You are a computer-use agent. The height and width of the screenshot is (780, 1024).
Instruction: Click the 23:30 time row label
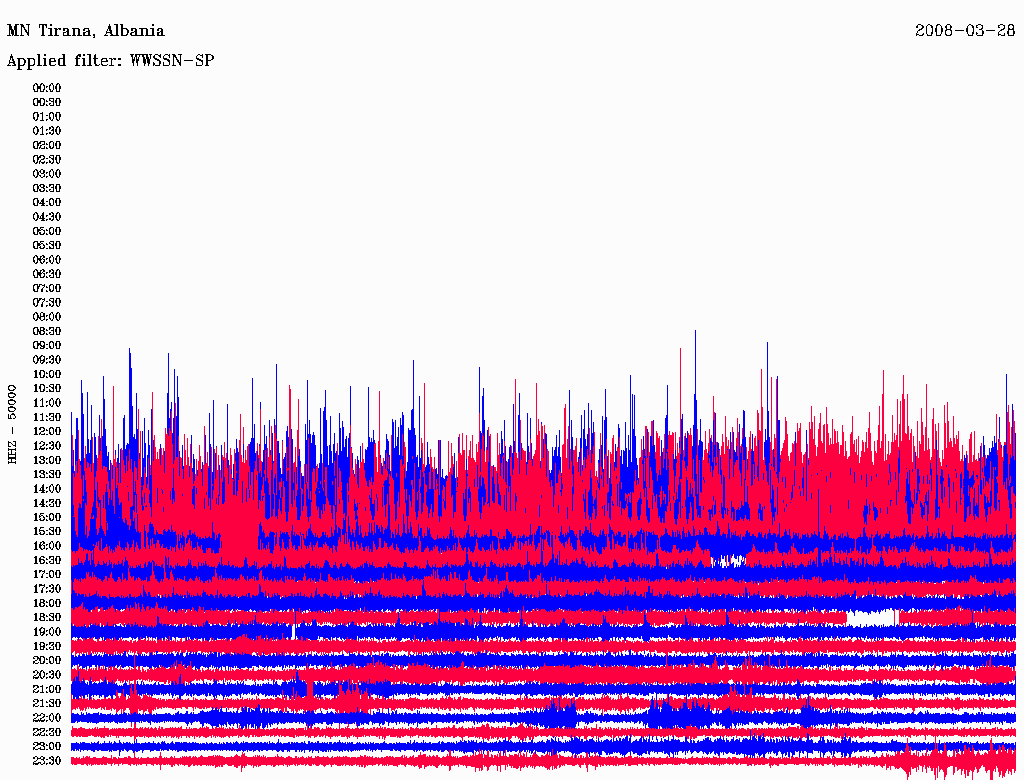(x=47, y=761)
